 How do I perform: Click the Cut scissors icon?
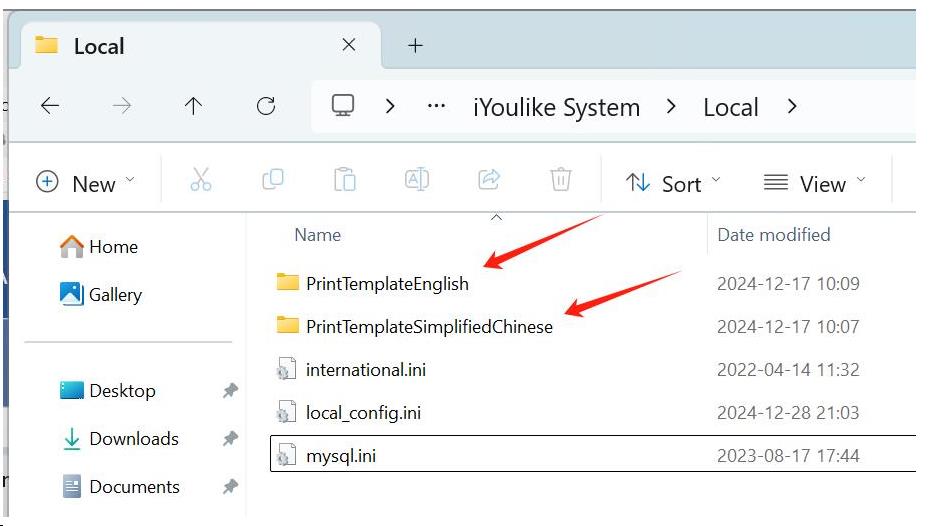201,181
